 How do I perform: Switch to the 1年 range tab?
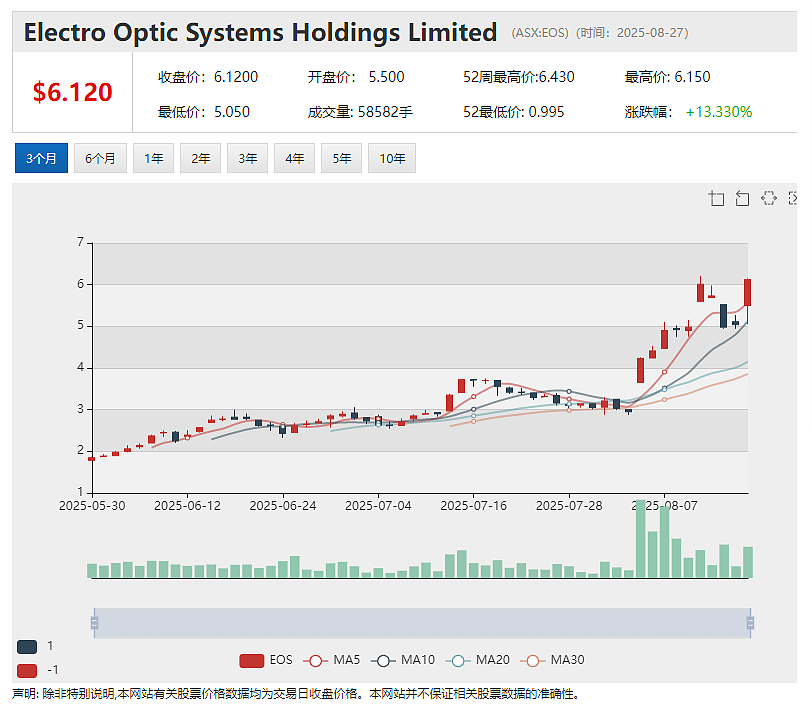point(153,158)
